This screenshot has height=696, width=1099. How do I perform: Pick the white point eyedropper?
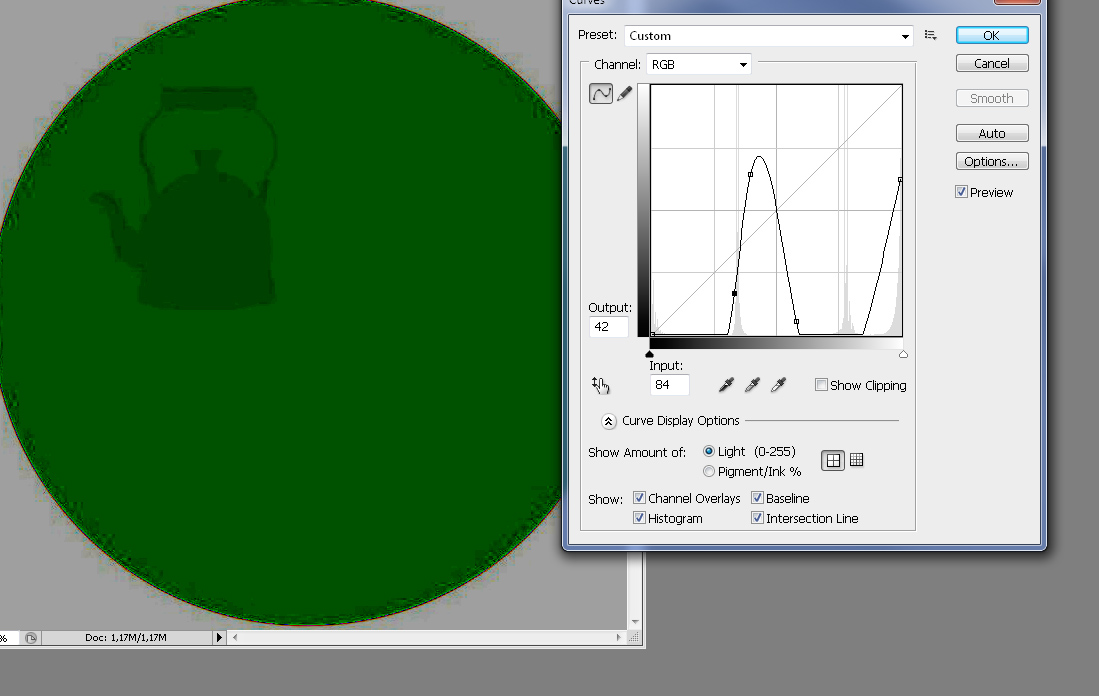click(778, 385)
